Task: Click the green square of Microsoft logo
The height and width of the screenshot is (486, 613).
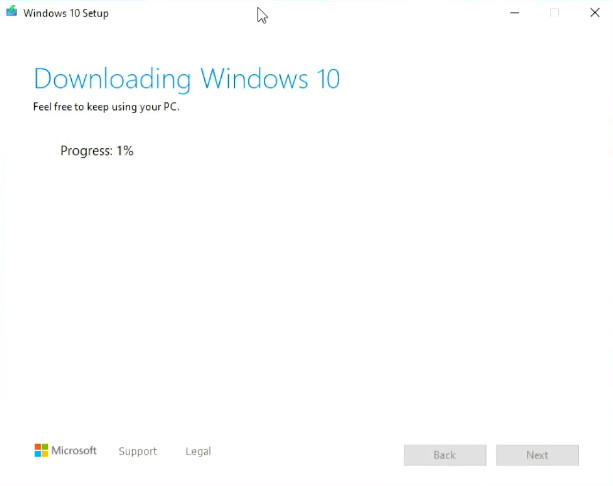Action: pos(45,448)
